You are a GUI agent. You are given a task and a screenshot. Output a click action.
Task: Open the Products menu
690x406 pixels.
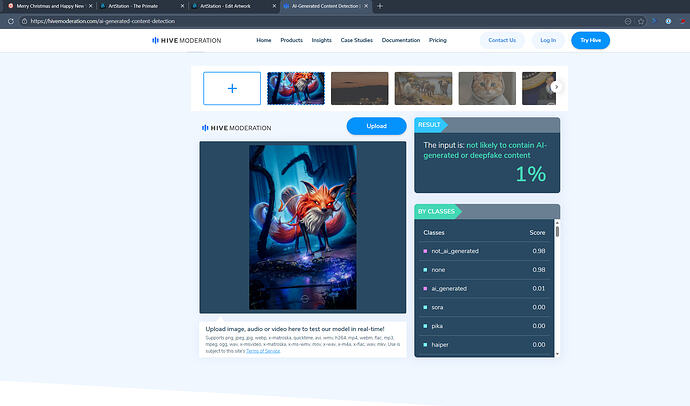point(291,40)
